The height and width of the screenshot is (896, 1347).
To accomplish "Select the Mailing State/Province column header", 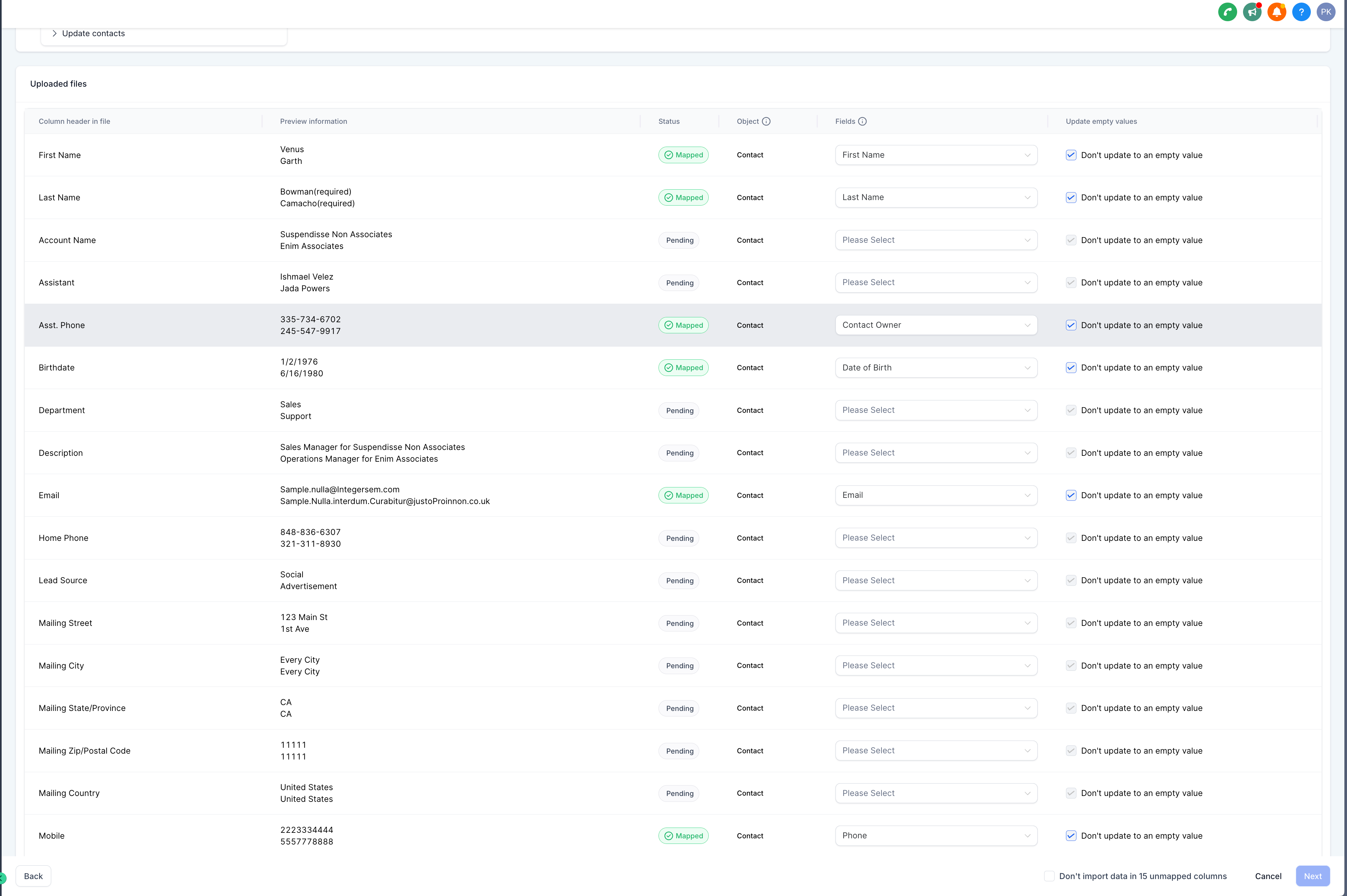I will click(82, 708).
